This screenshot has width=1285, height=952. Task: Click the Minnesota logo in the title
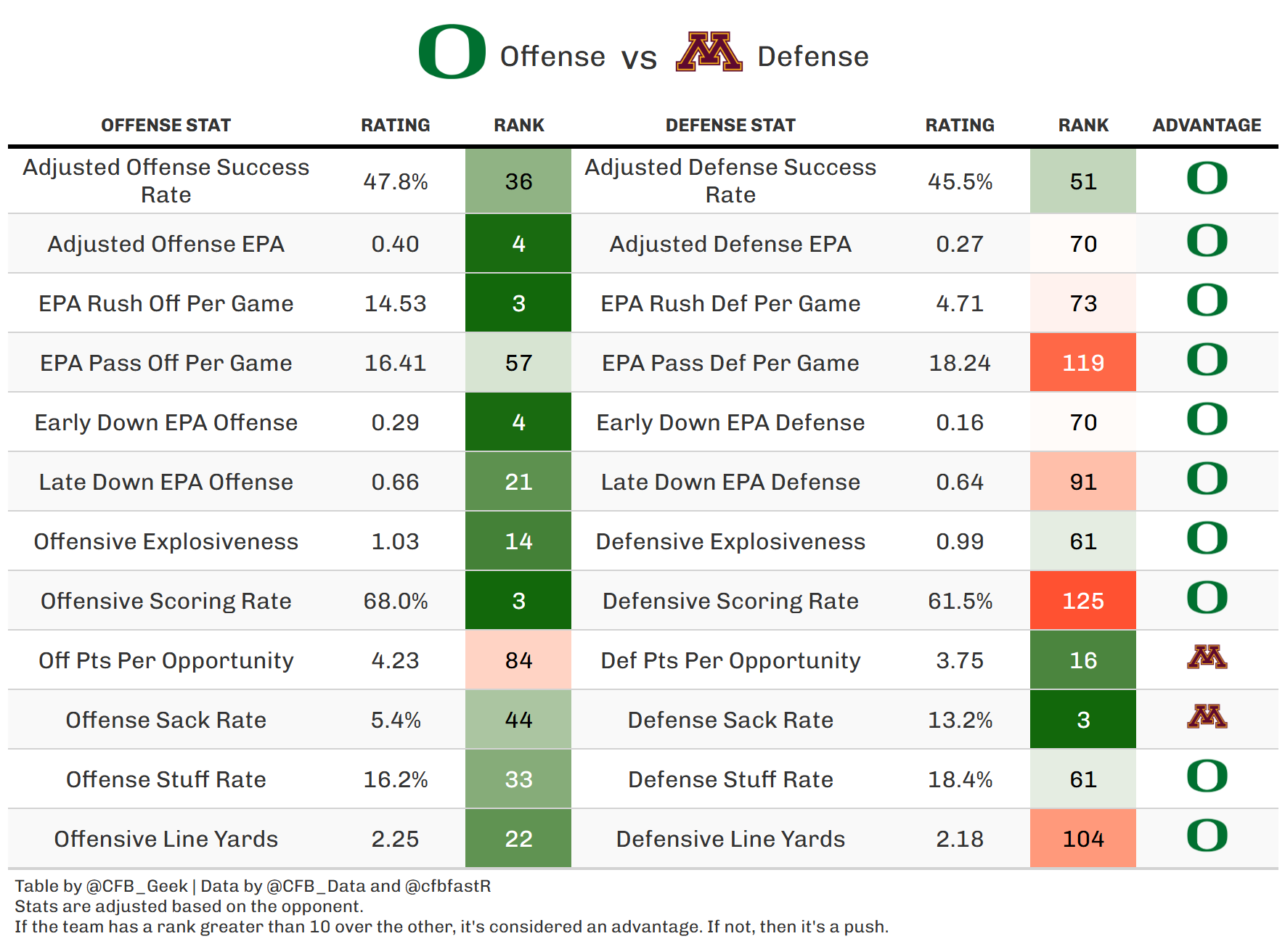tap(709, 52)
